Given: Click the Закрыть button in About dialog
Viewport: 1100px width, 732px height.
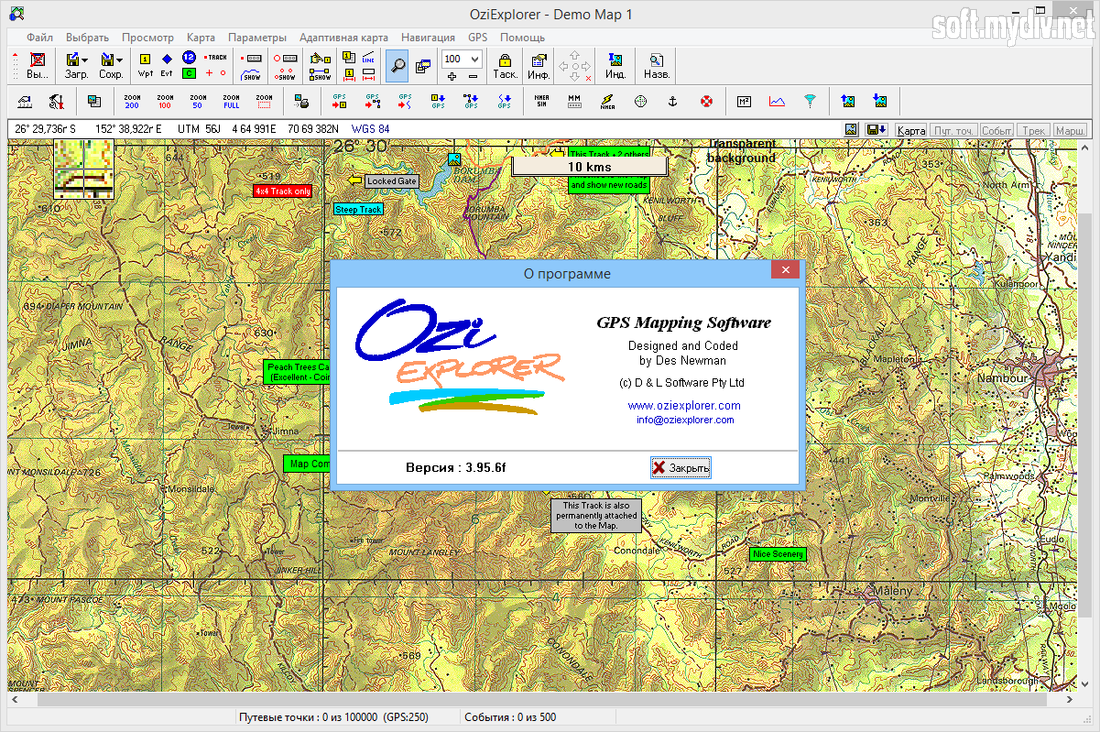Looking at the screenshot, I should pos(680,468).
